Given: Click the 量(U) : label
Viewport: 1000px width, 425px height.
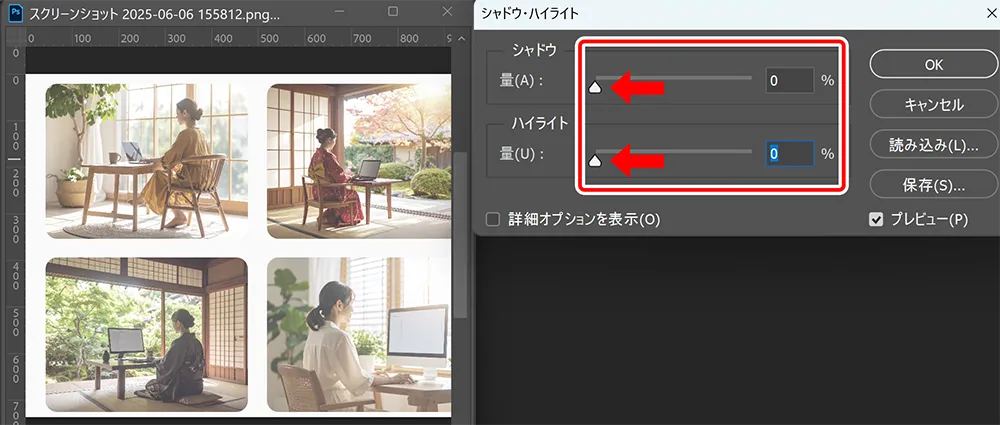Looking at the screenshot, I should (x=521, y=154).
